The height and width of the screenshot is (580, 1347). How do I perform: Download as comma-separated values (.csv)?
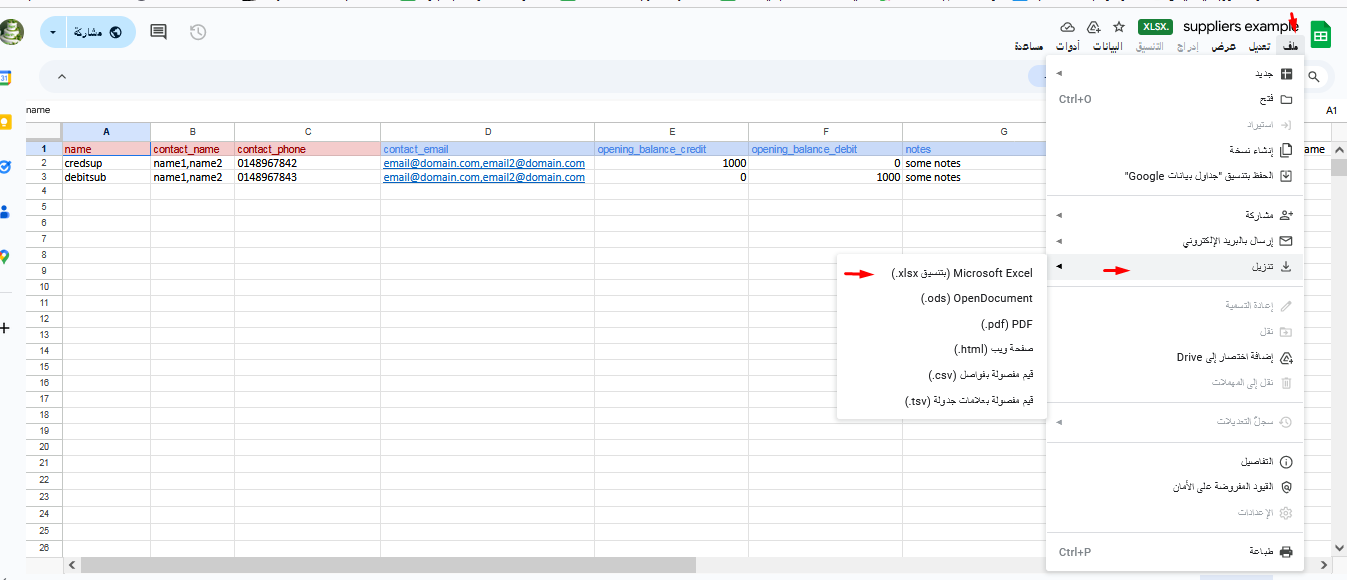pyautogui.click(x=941, y=375)
